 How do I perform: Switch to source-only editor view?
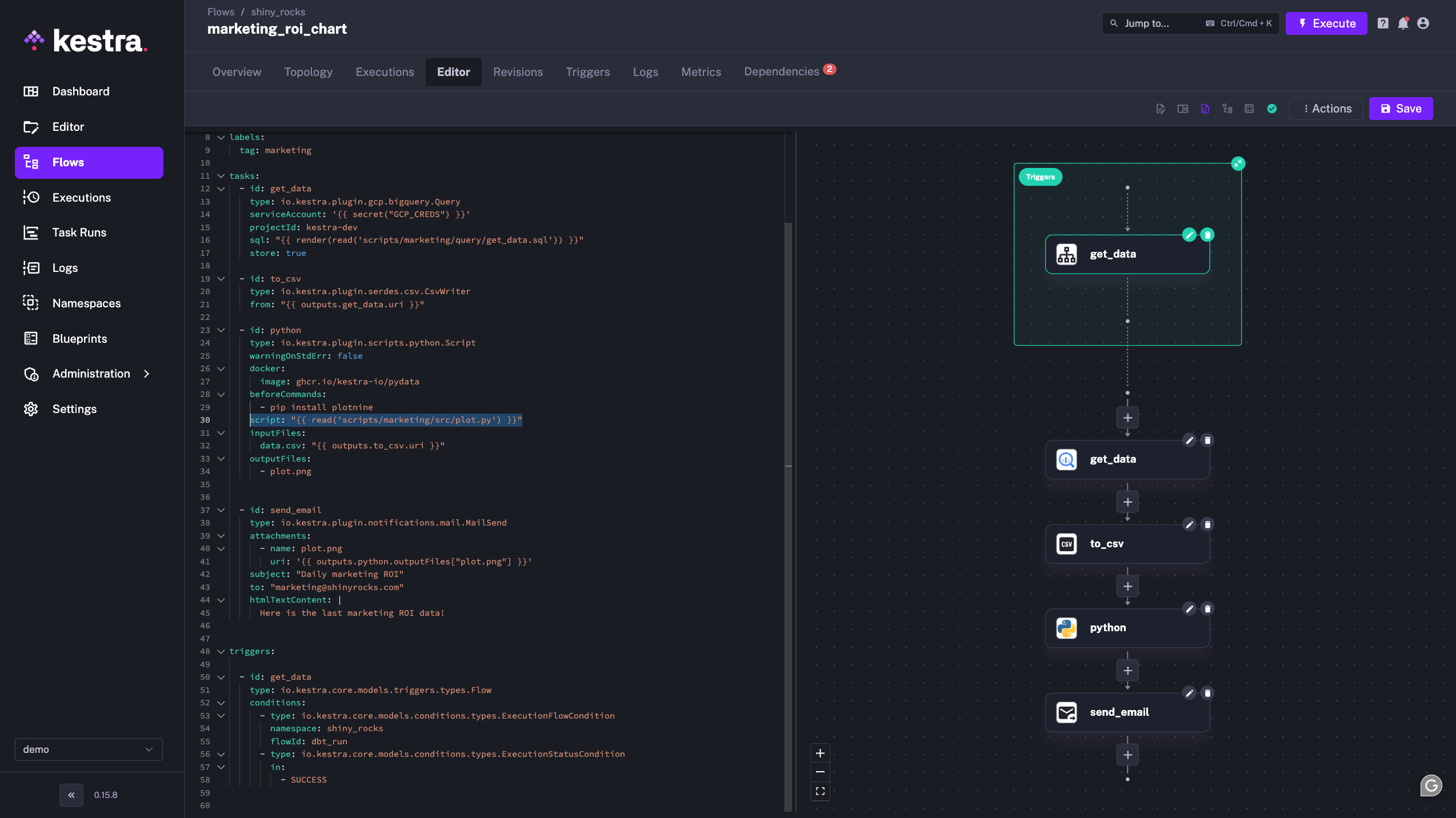click(1160, 109)
